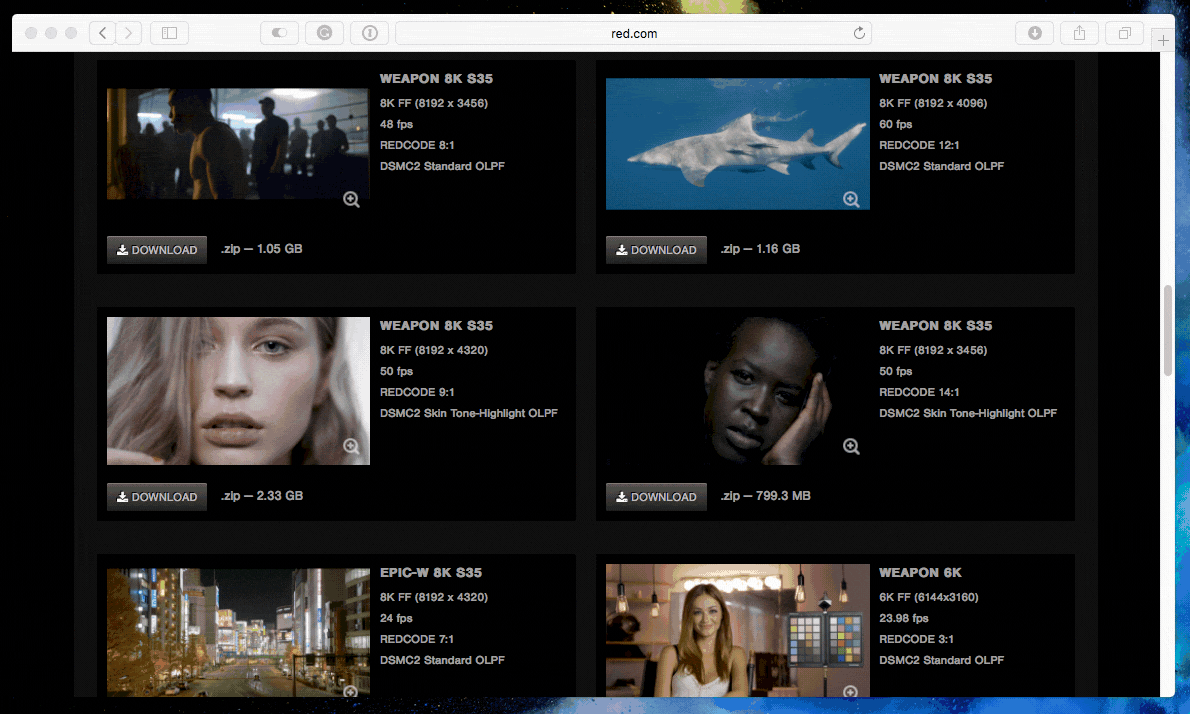The width and height of the screenshot is (1190, 714).
Task: Click the WEAPON 6K title
Action: (x=920, y=573)
